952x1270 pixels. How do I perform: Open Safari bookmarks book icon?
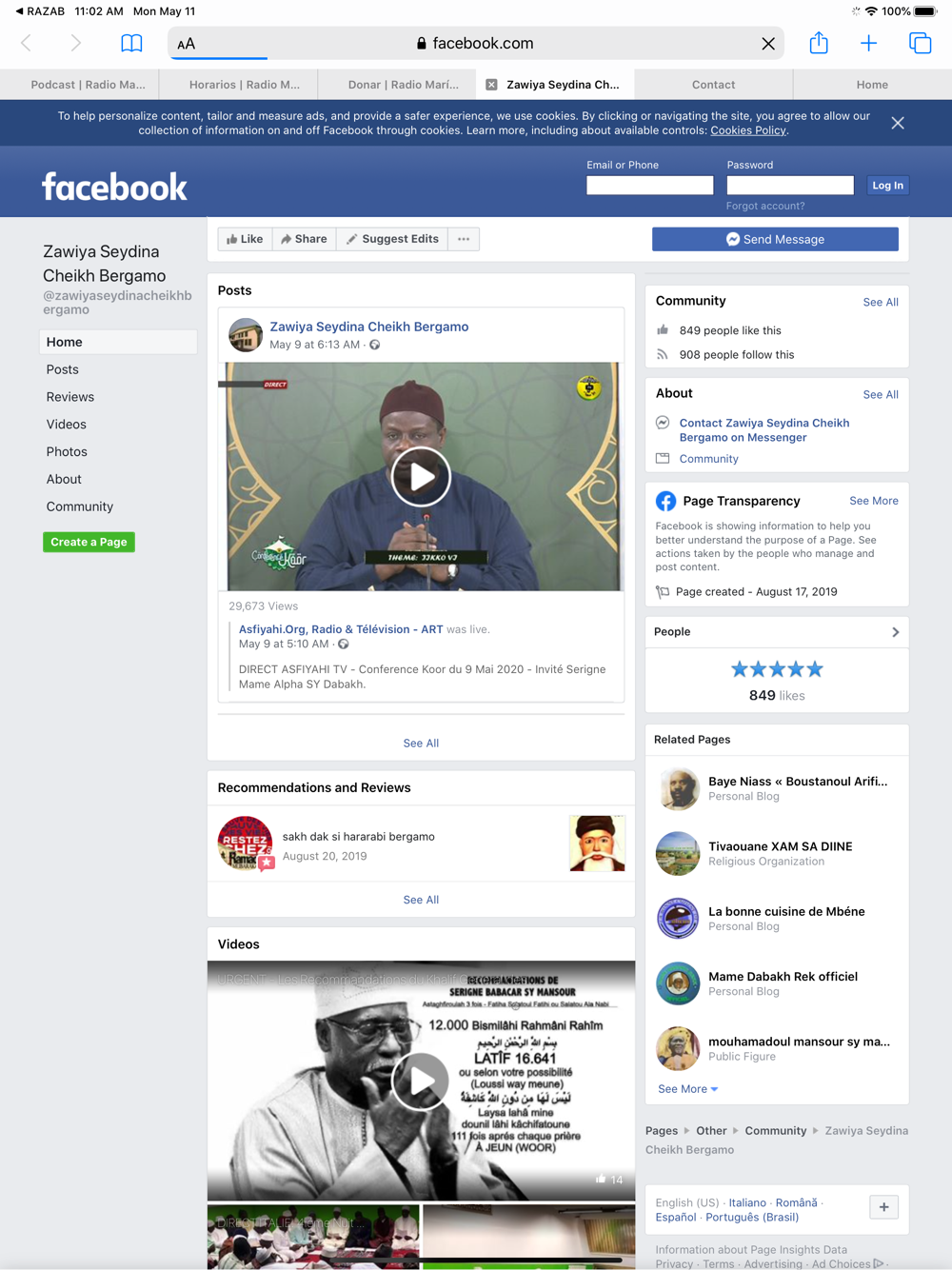[131, 43]
